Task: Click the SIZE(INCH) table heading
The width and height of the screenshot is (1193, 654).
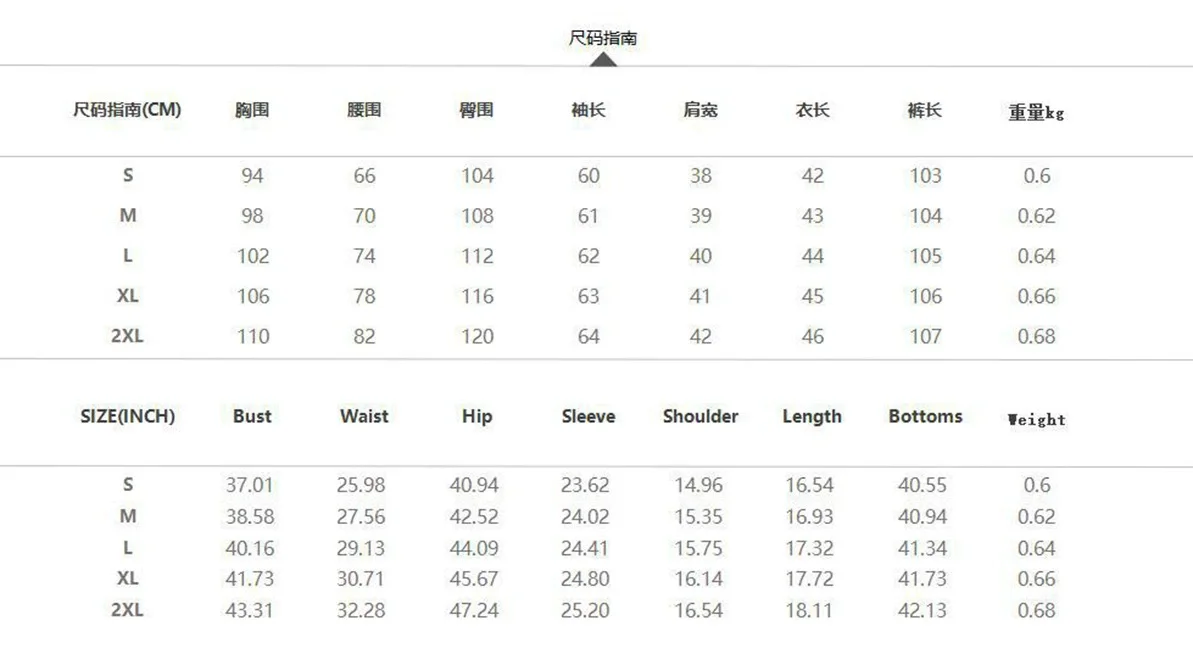Action: click(128, 416)
